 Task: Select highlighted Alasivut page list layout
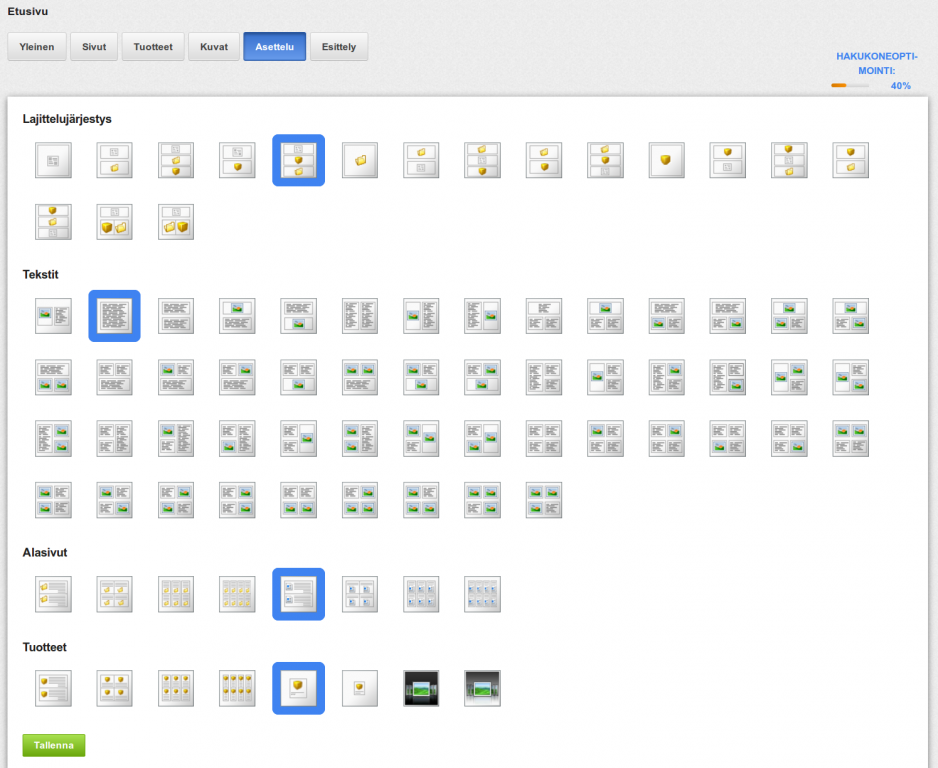pos(299,594)
